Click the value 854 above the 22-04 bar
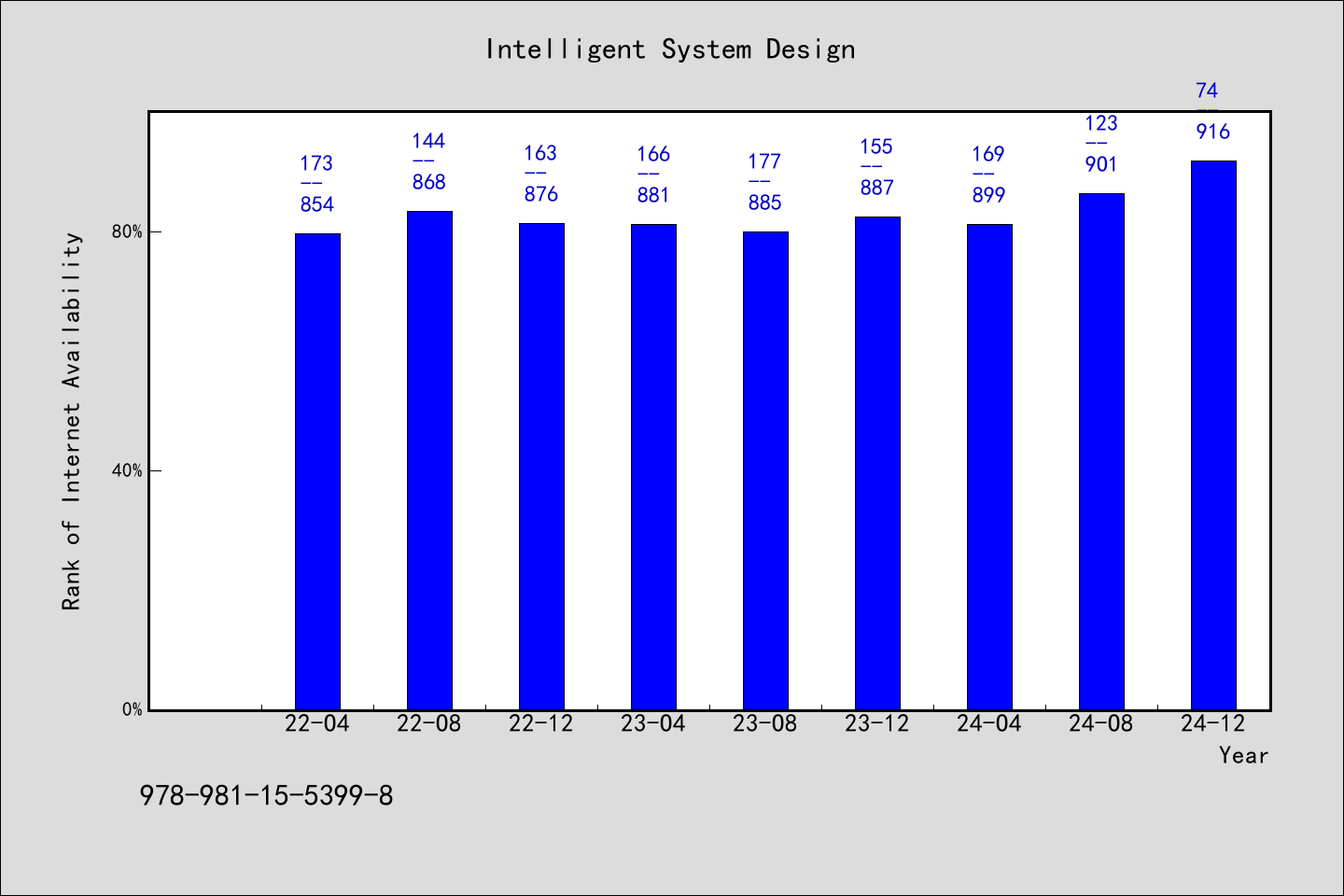This screenshot has height=896, width=1344. [x=317, y=204]
